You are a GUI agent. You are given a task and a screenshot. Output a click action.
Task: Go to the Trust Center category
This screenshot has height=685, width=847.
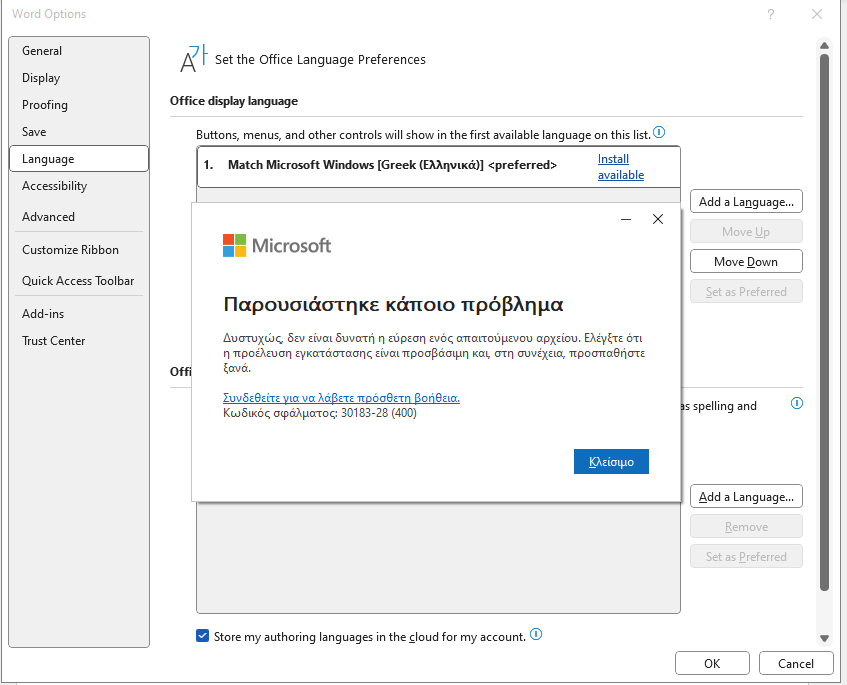coord(53,341)
